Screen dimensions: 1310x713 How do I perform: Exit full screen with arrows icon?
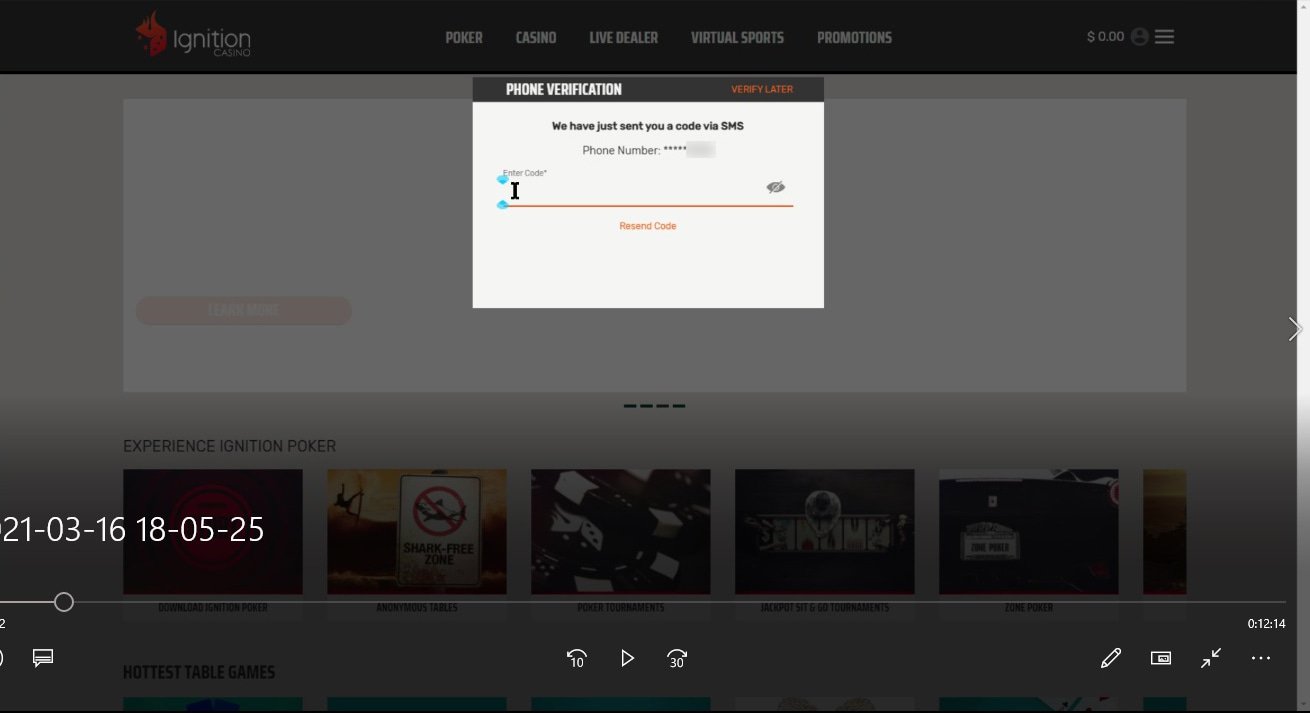(x=1211, y=658)
